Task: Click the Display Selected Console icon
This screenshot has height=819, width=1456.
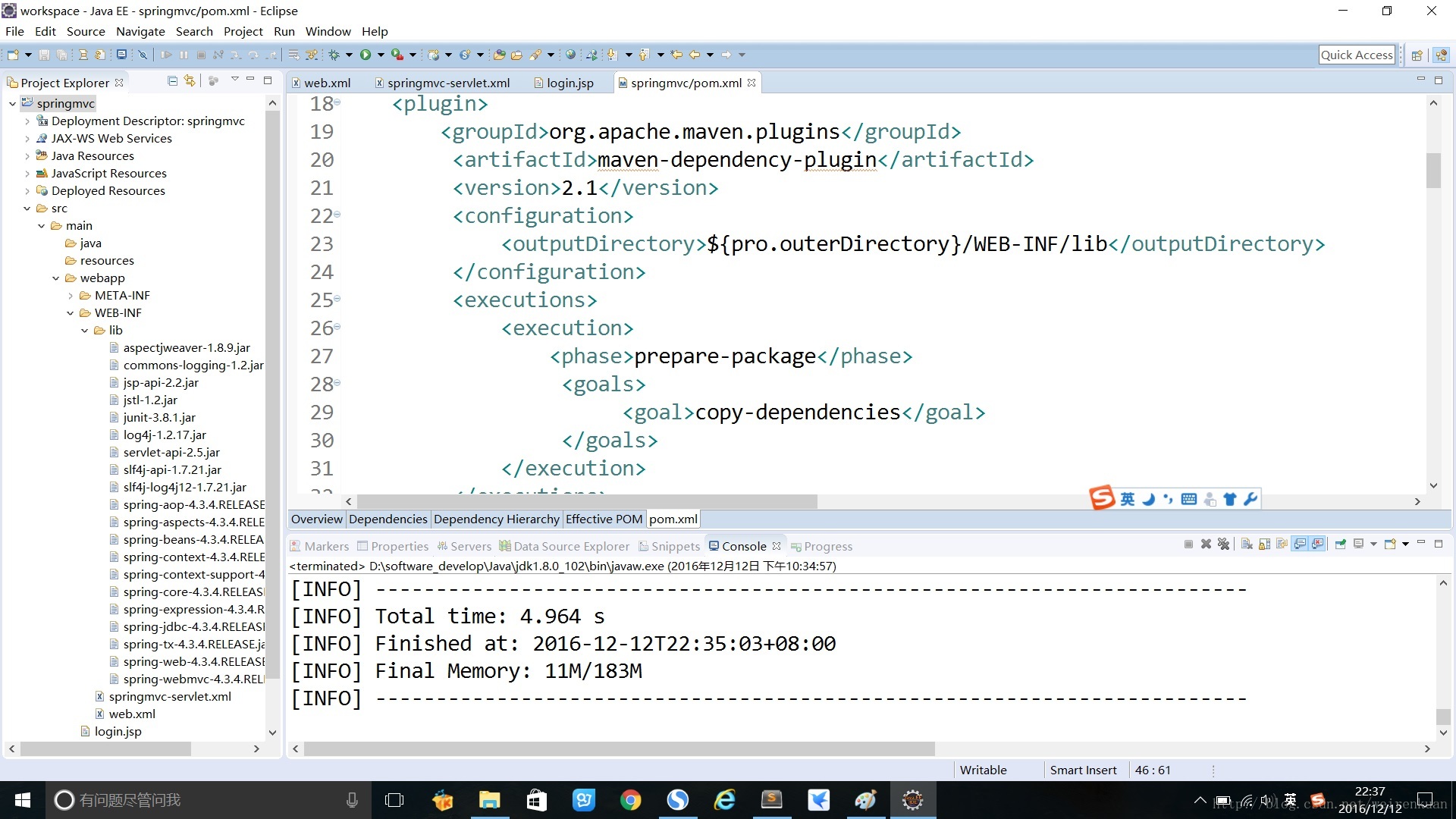Action: (x=1358, y=544)
